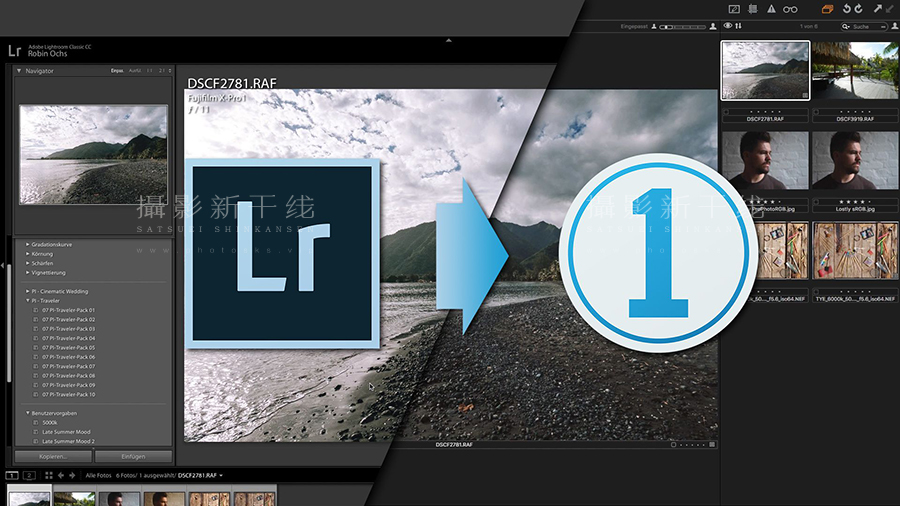Click the Einfügen button
Image resolution: width=900 pixels, height=506 pixels.
pos(133,457)
